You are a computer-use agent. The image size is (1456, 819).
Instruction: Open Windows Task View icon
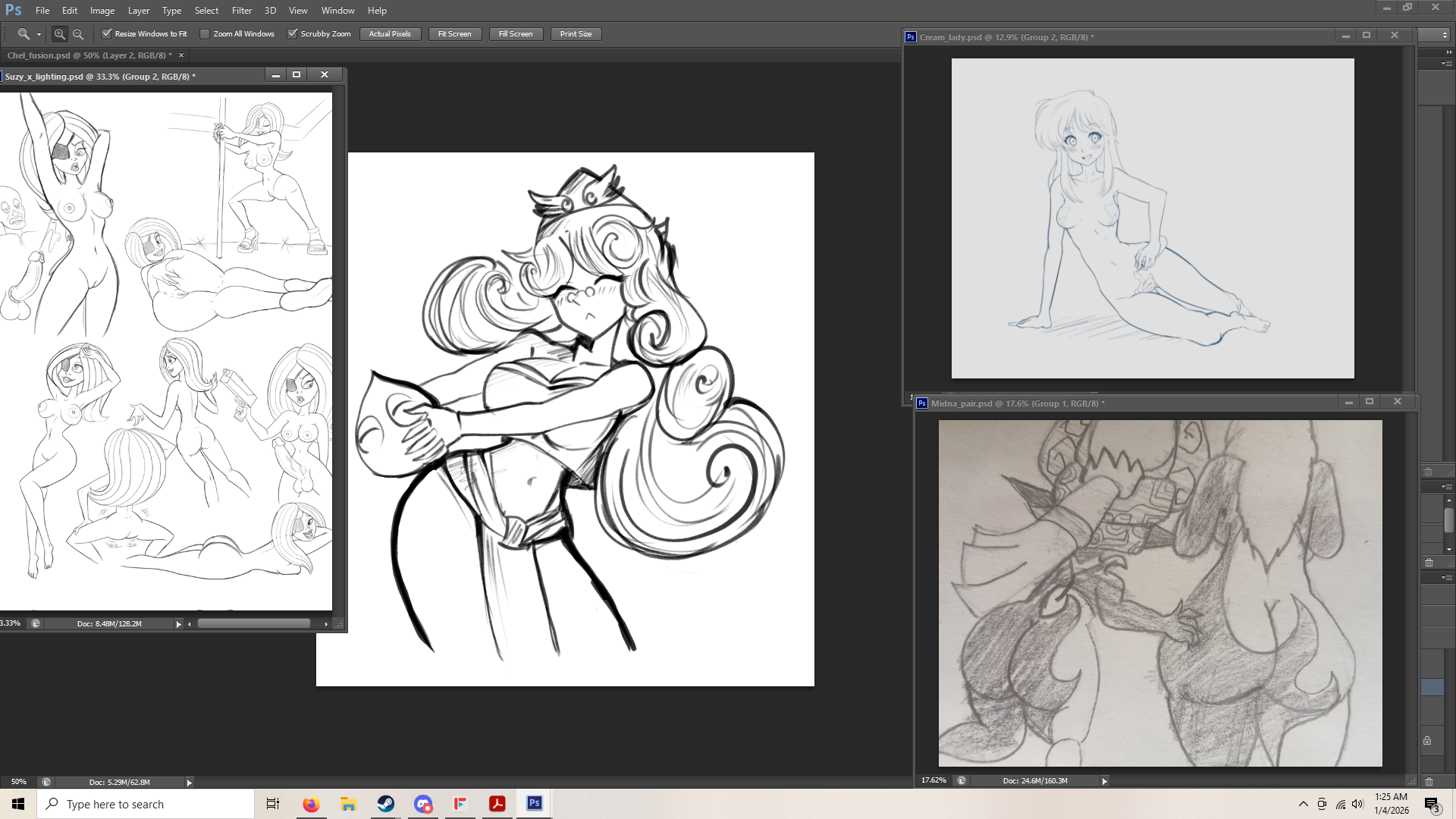(273, 804)
